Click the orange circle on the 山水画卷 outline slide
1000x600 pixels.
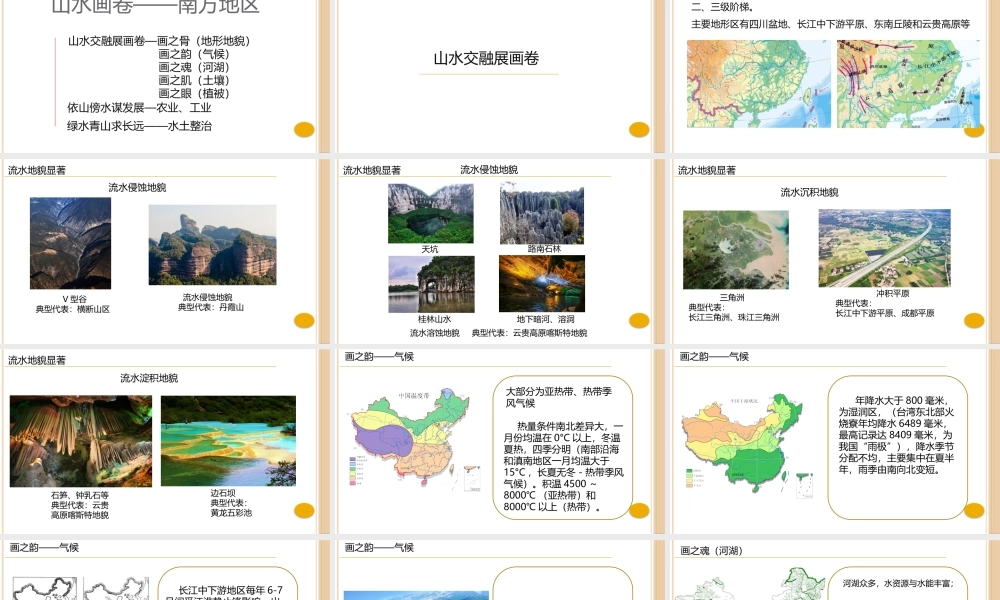click(x=304, y=129)
